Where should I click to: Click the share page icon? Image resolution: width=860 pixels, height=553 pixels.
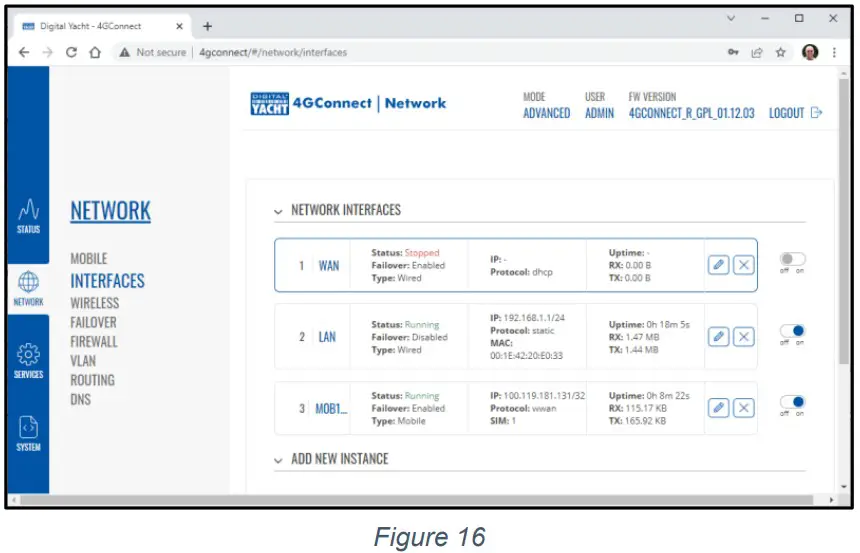point(757,52)
